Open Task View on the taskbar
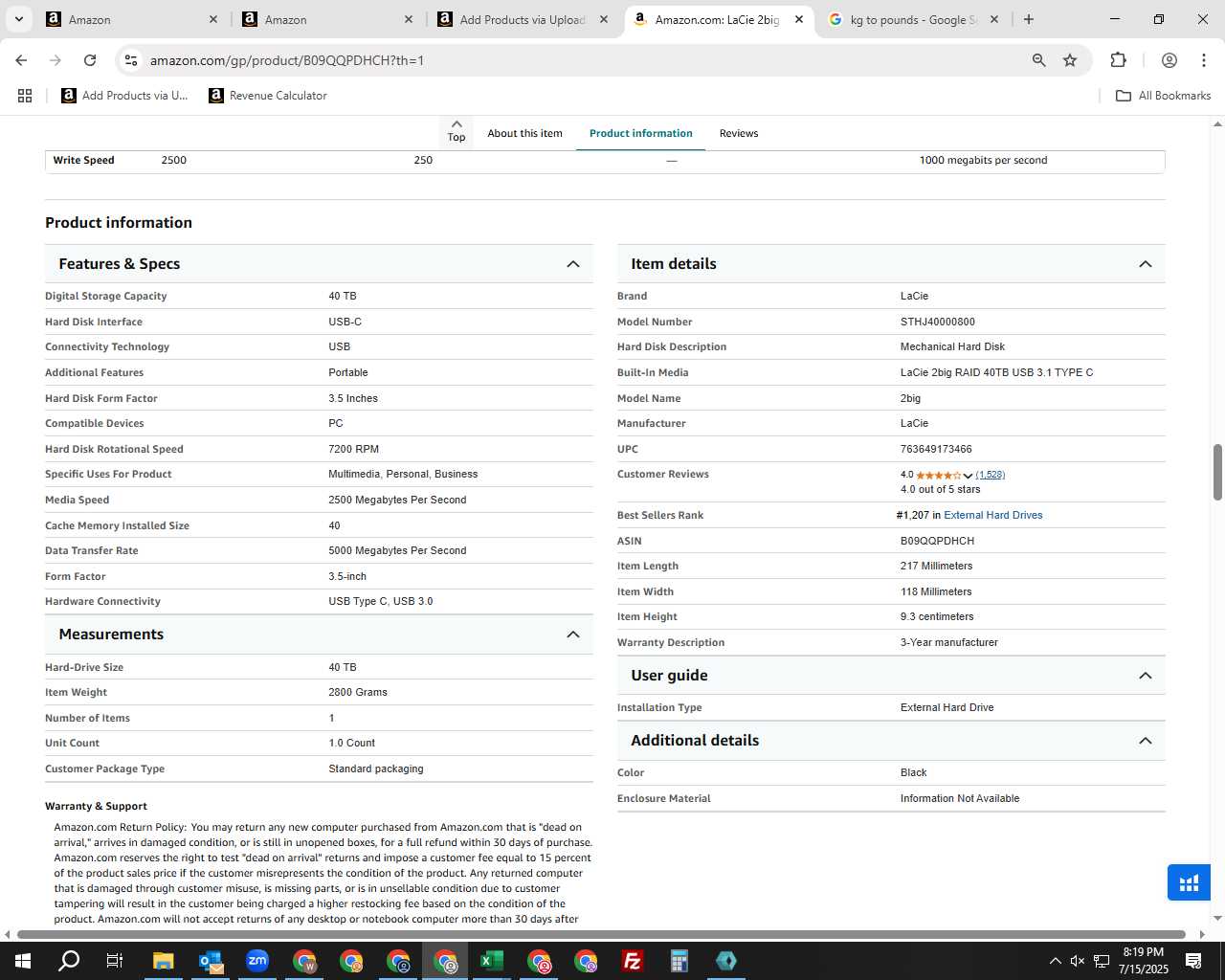1225x980 pixels. tap(115, 961)
